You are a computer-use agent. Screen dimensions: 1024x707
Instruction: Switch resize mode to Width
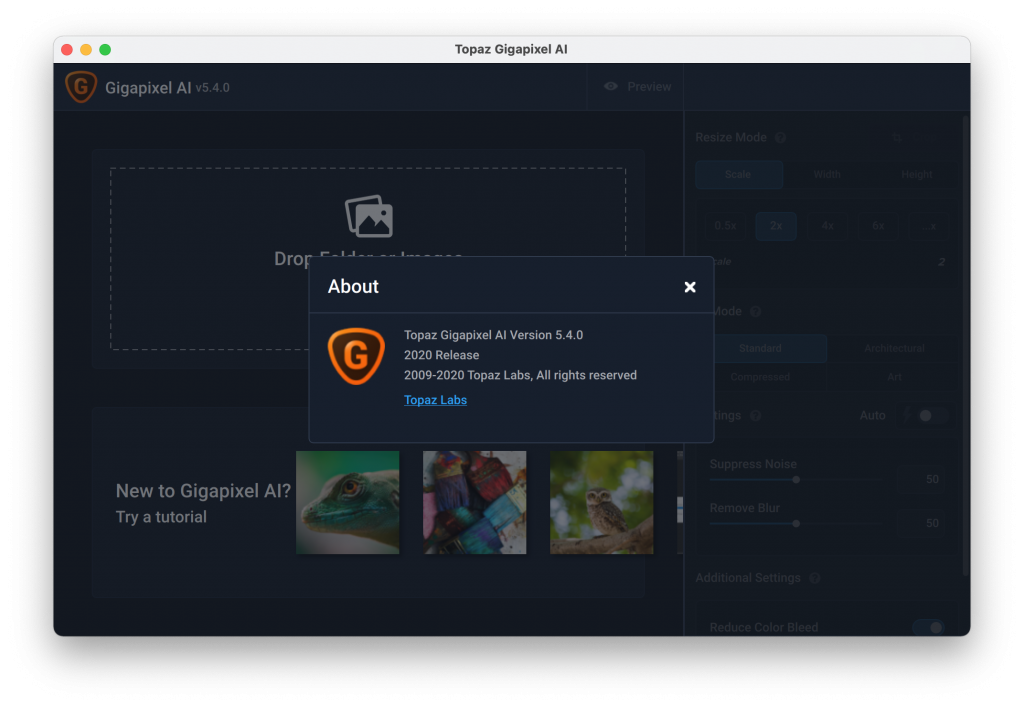tap(827, 174)
